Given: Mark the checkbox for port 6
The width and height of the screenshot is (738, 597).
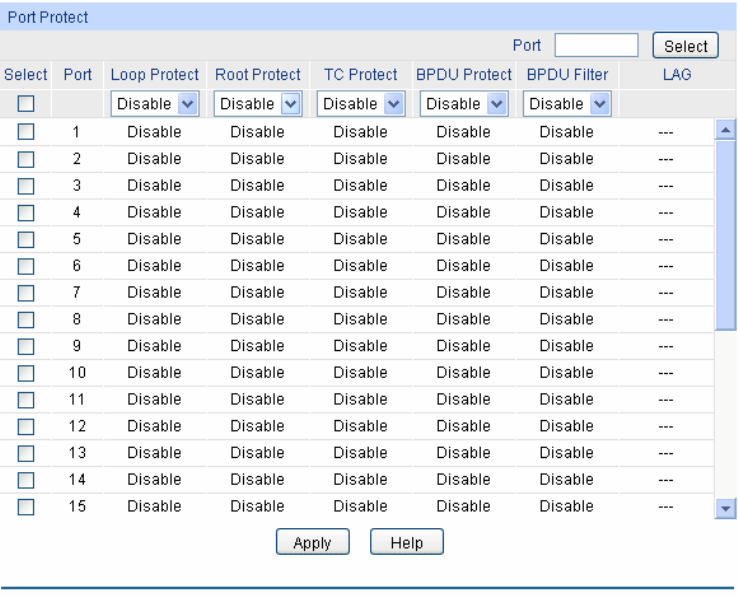Looking at the screenshot, I should point(26,266).
